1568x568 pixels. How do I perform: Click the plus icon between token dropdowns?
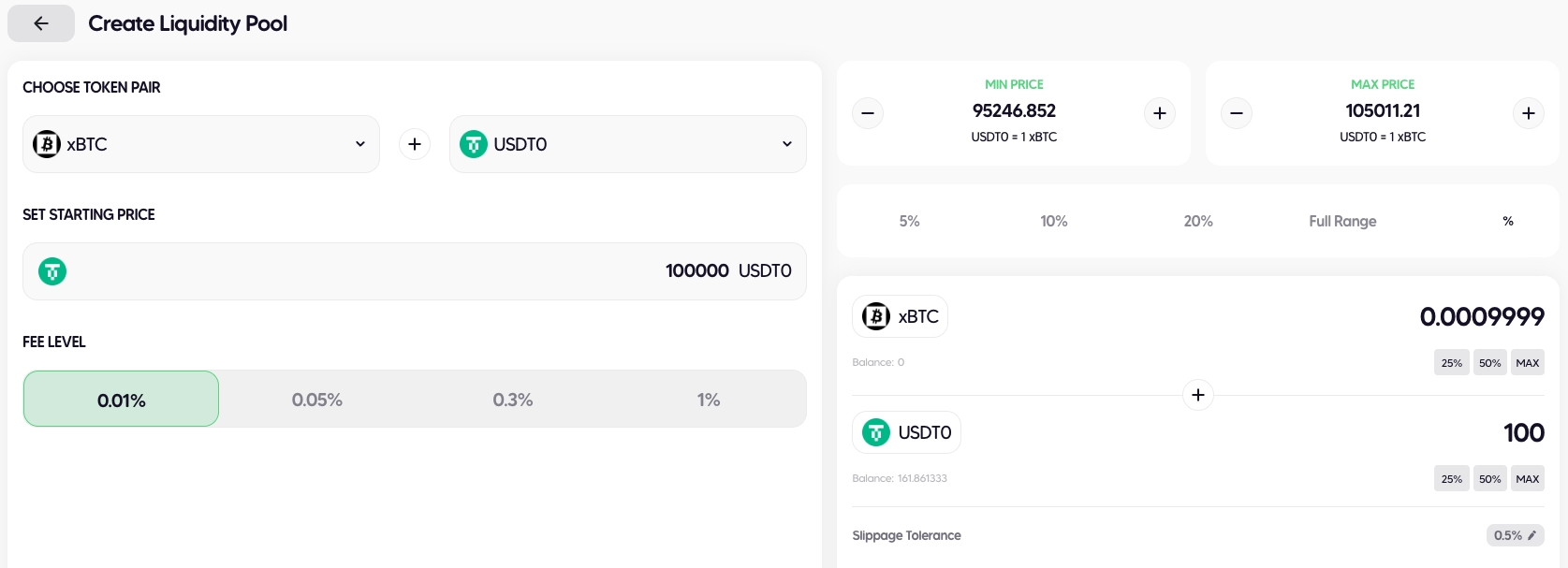[415, 144]
